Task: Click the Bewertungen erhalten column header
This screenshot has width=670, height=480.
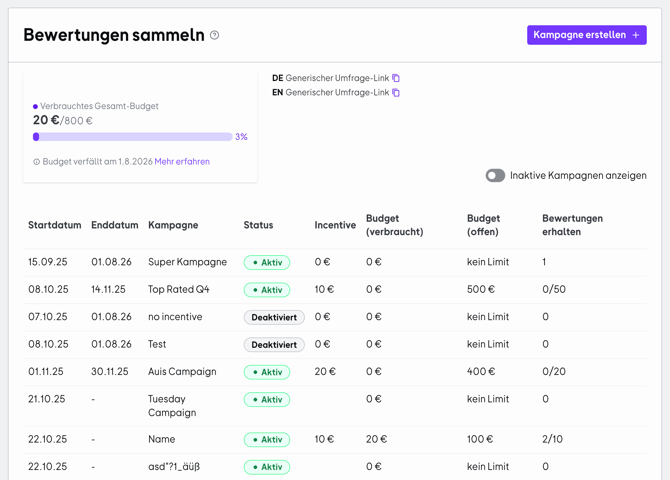Action: 572,225
